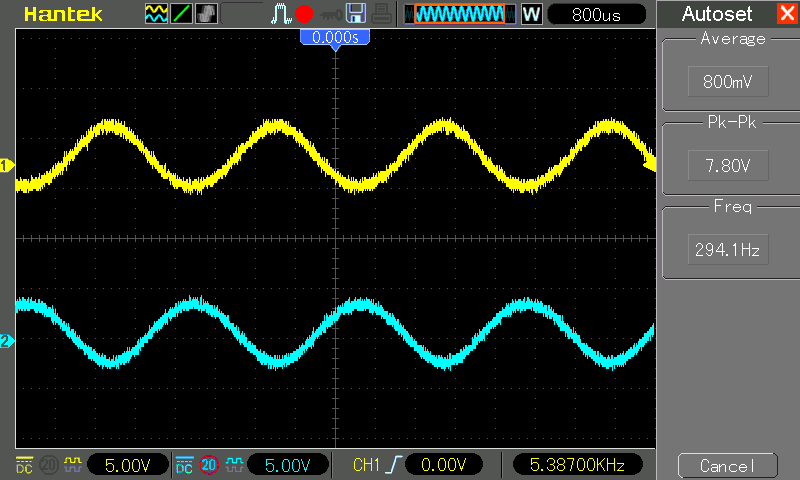Click the yellow sine waveform icon in top bar

[156, 14]
